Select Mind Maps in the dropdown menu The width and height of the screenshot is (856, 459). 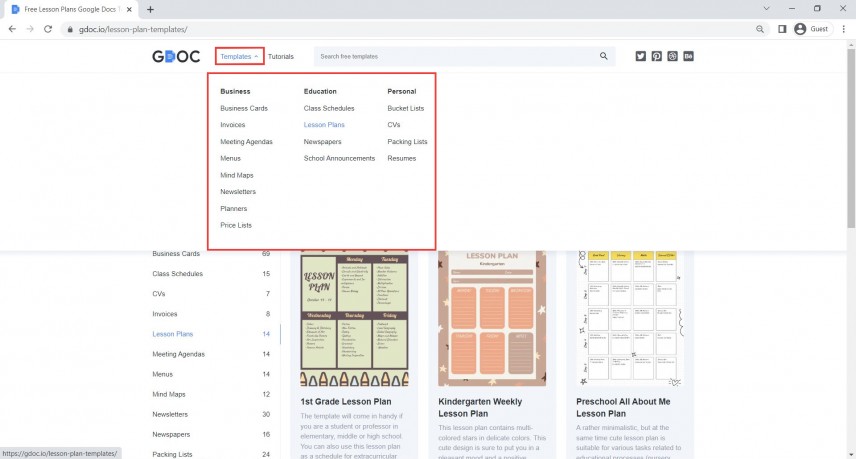237,175
